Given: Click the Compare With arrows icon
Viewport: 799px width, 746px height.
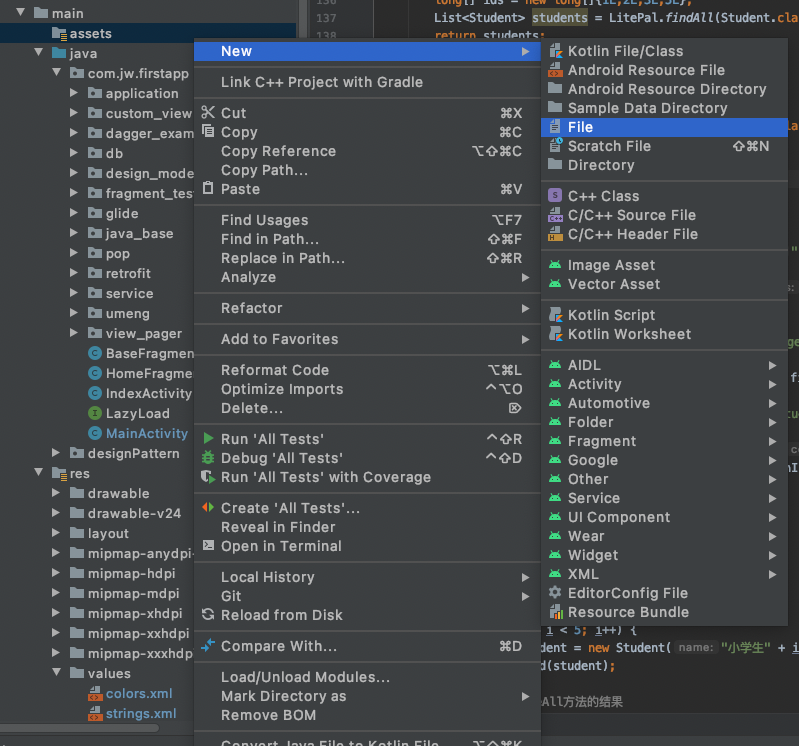Looking at the screenshot, I should [x=208, y=646].
